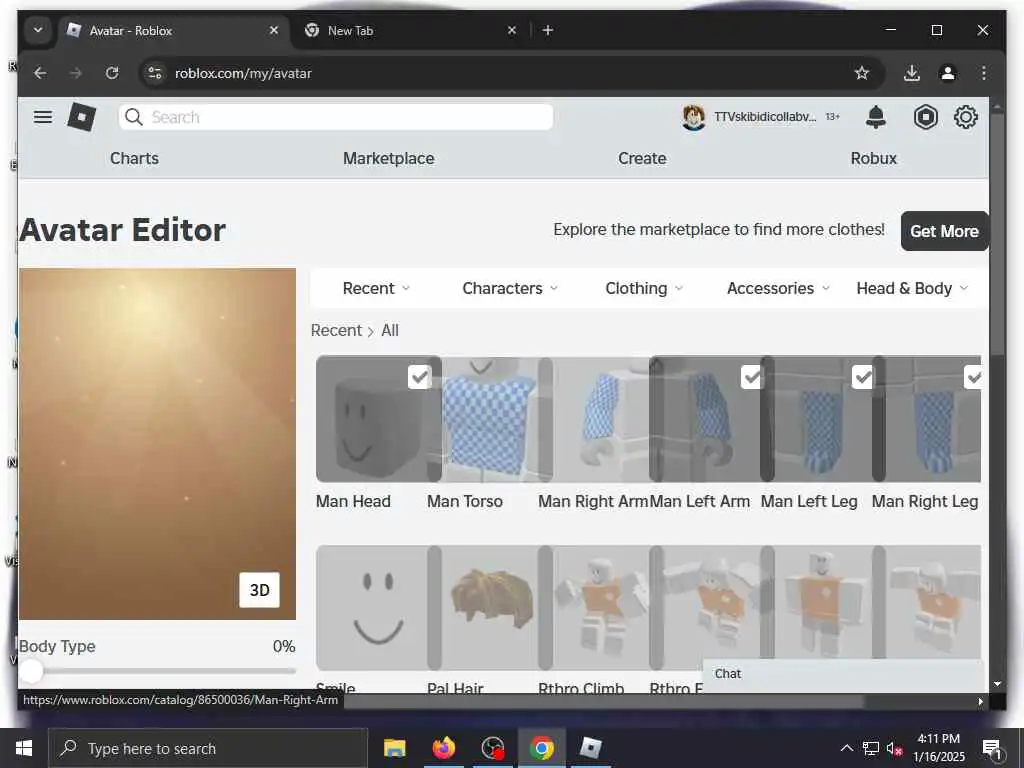Viewport: 1024px width, 768px height.
Task: Click the browser address bar URL
Action: [x=243, y=73]
